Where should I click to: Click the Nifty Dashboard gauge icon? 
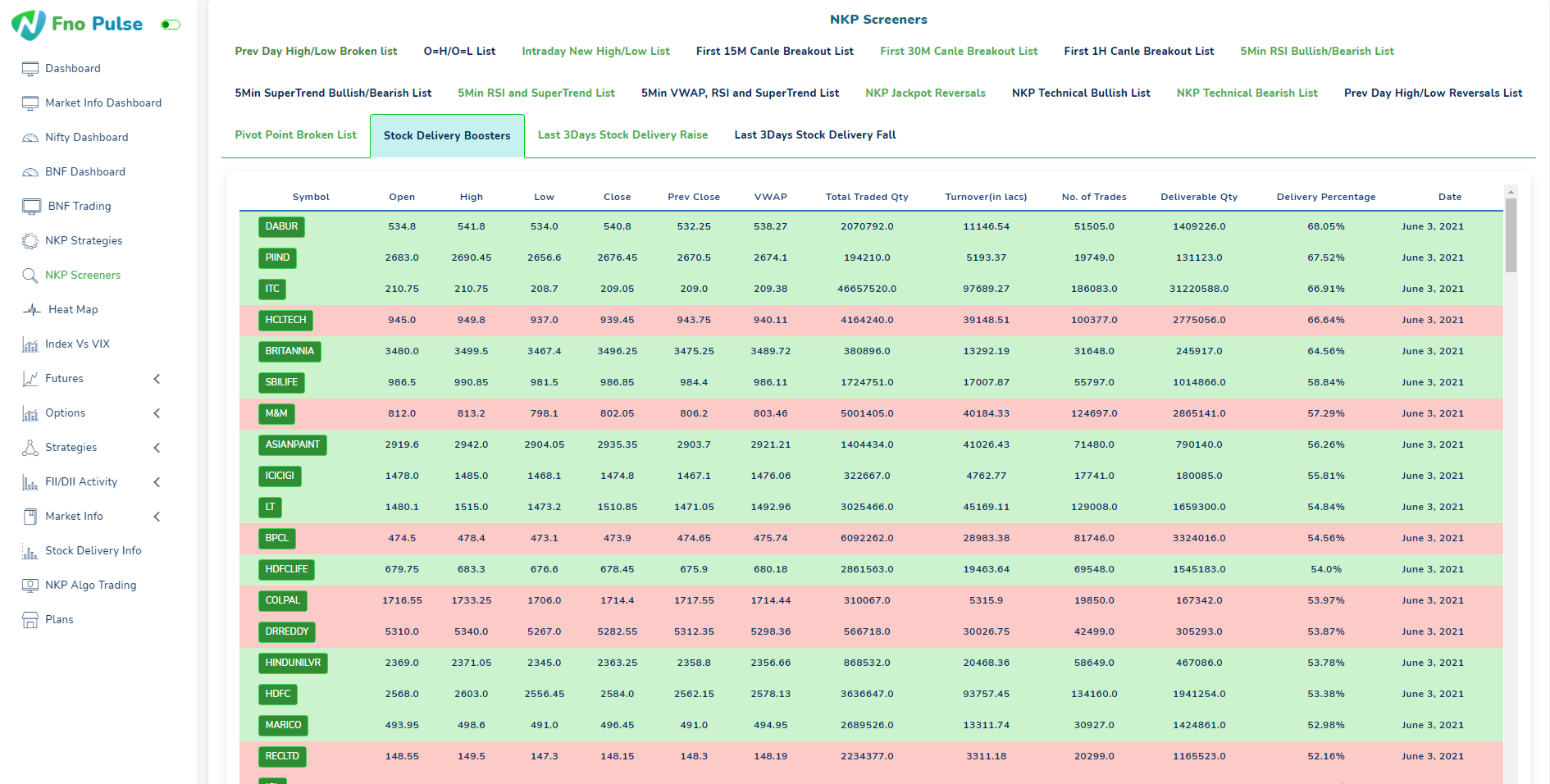pos(30,138)
